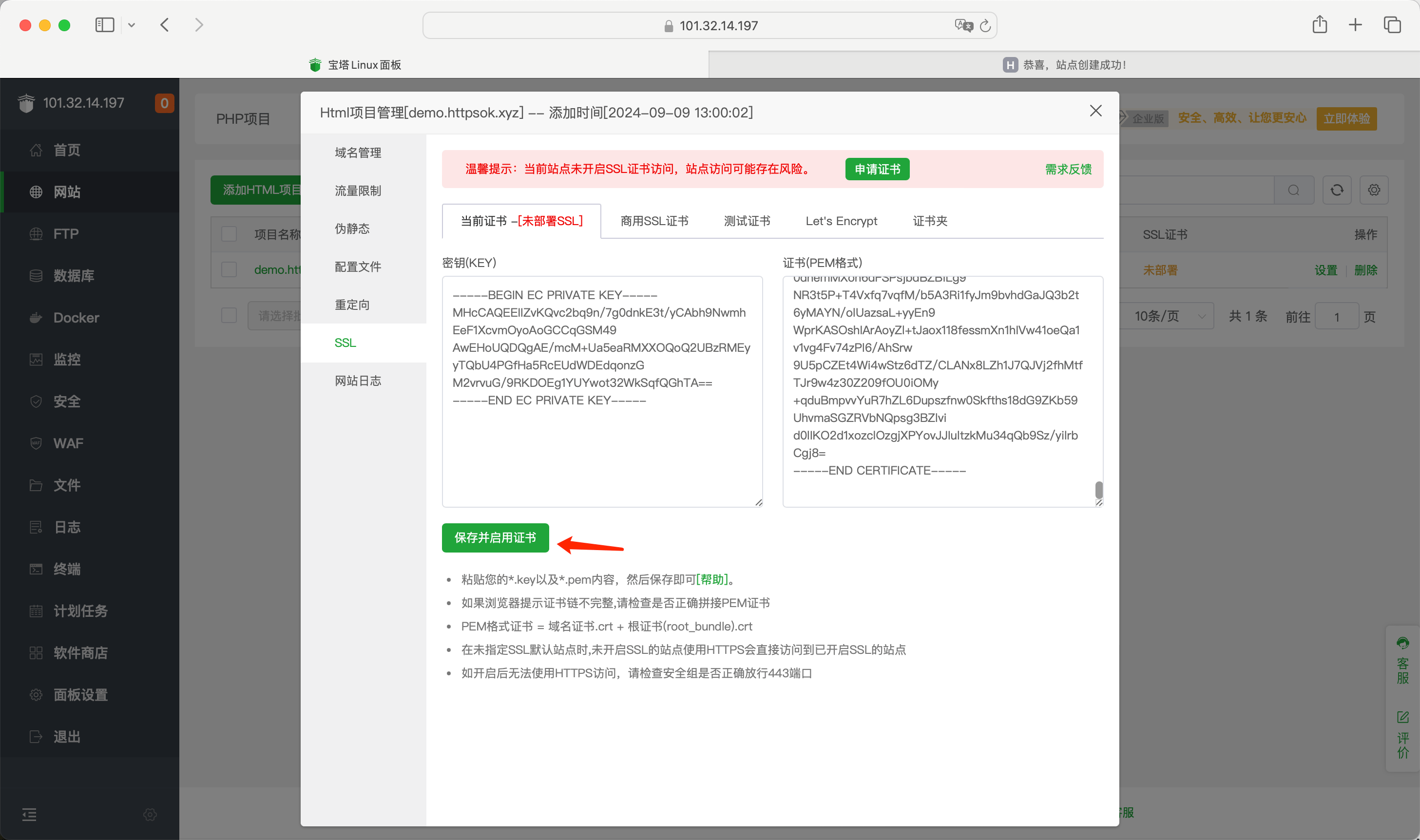1420x840 pixels.
Task: Click the page reload icon in address bar
Action: point(985,25)
